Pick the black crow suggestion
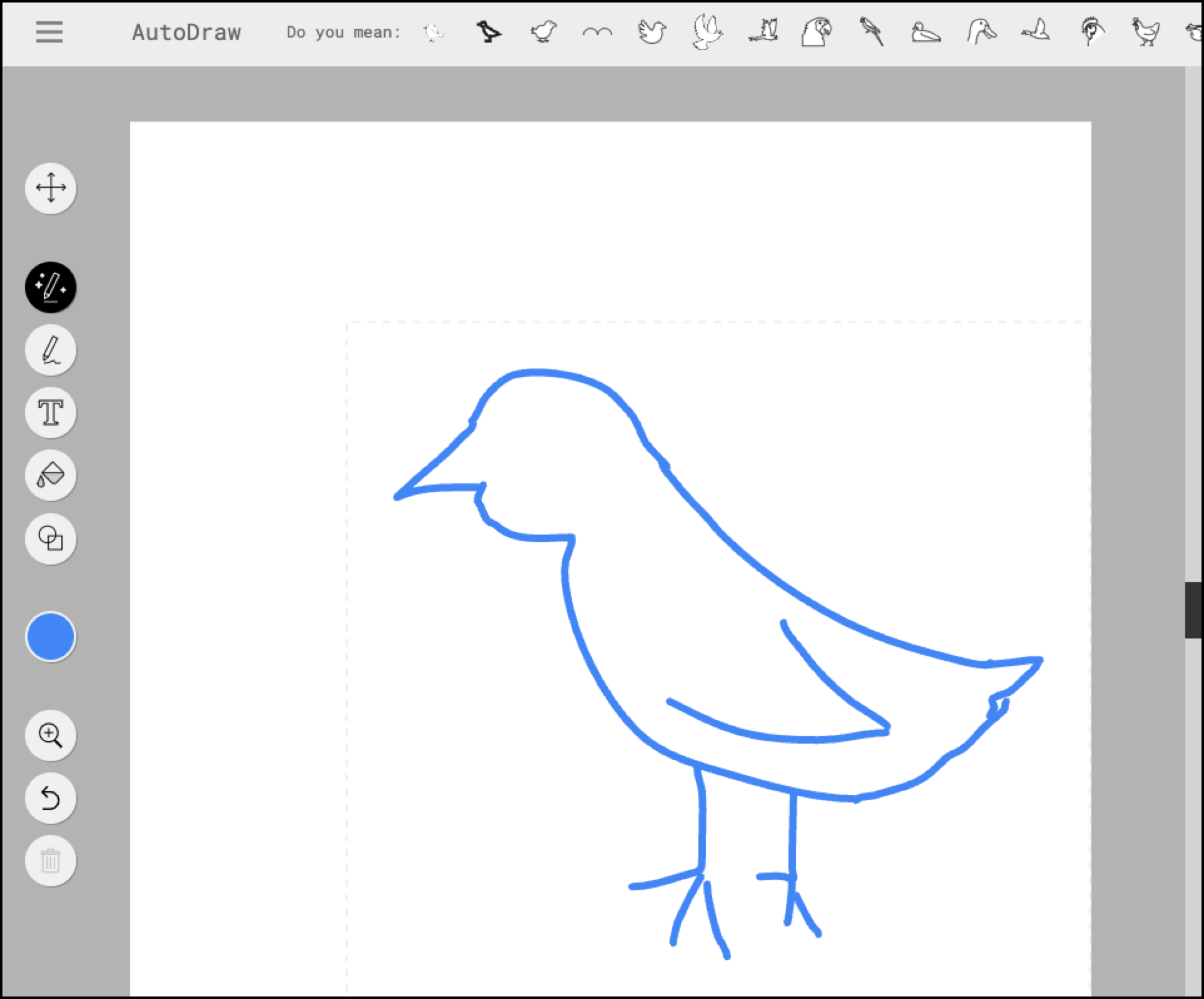Viewport: 1204px width, 999px height. 489,31
